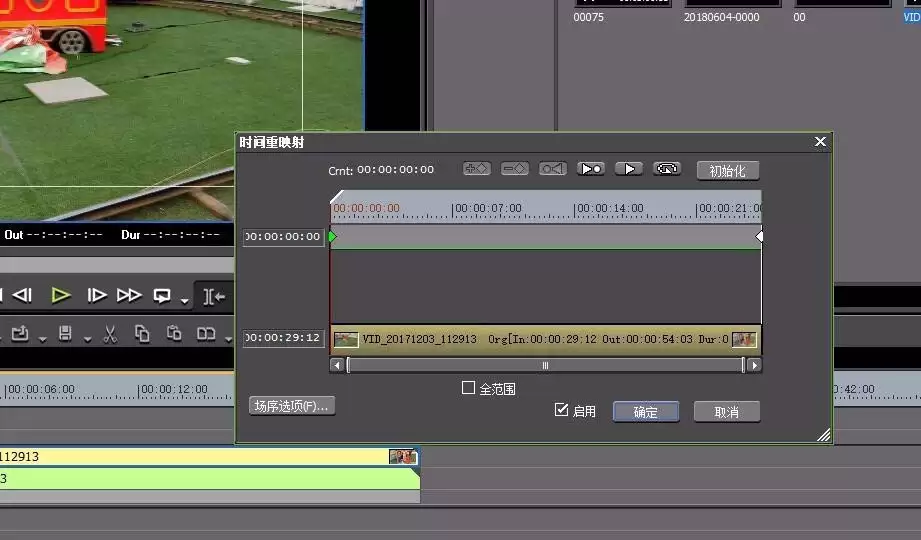Screen dimensions: 921x540
Task: Click the save floppy icon in timeline toolbar
Action: click(65, 334)
